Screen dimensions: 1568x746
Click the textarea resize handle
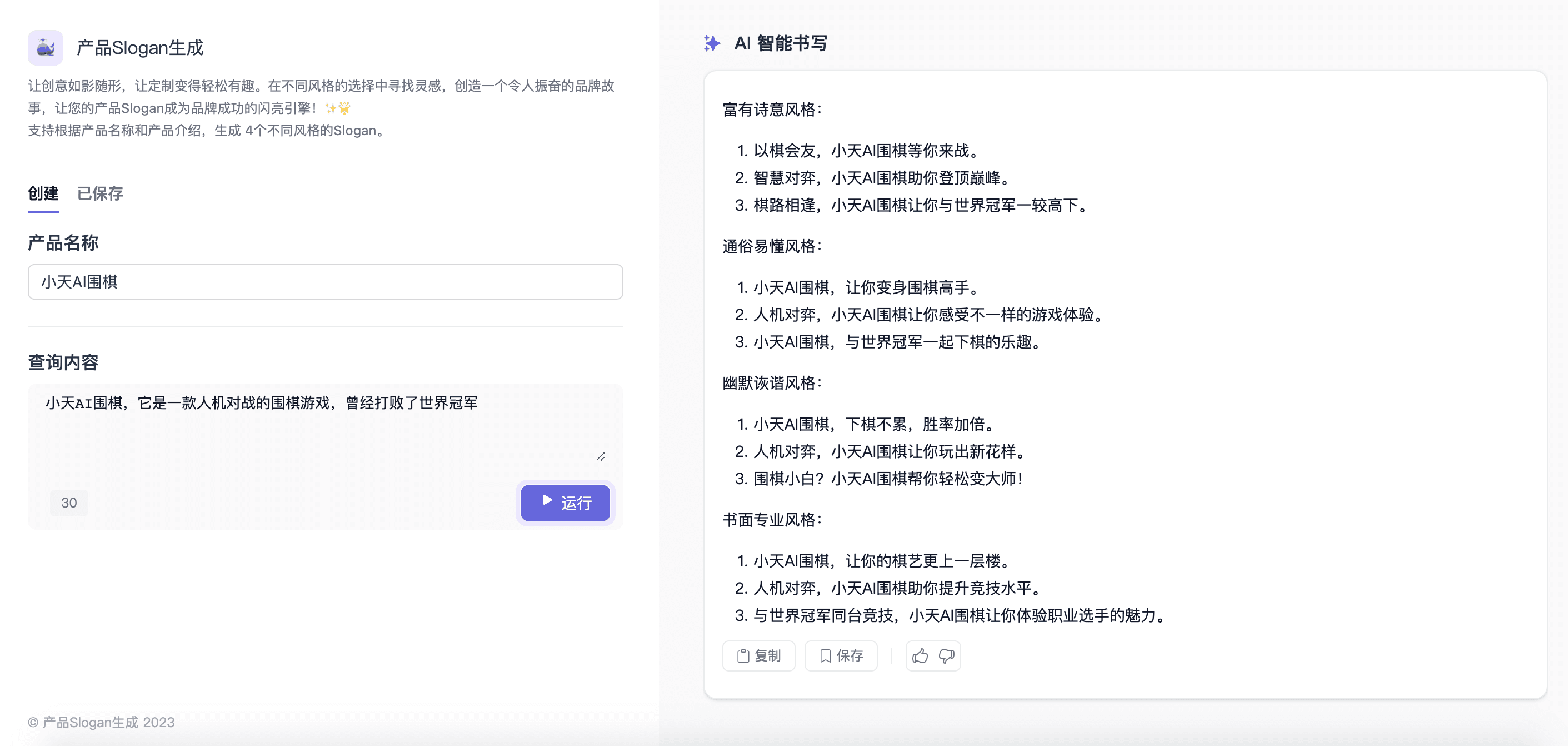coord(600,456)
